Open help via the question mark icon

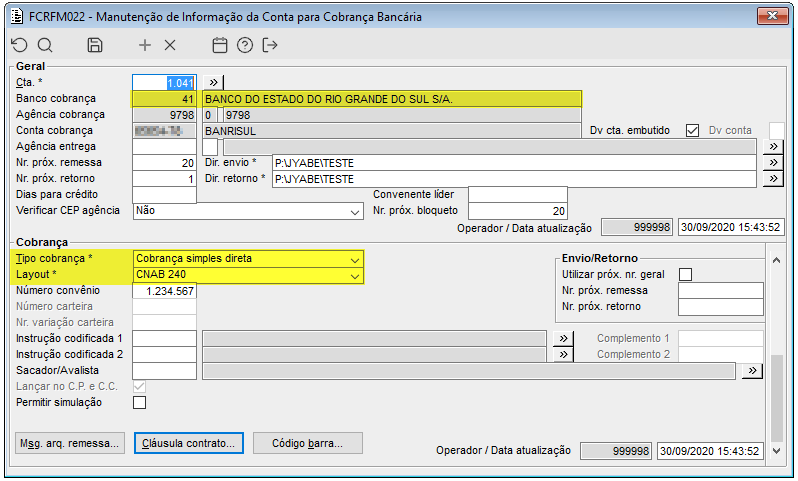245,45
